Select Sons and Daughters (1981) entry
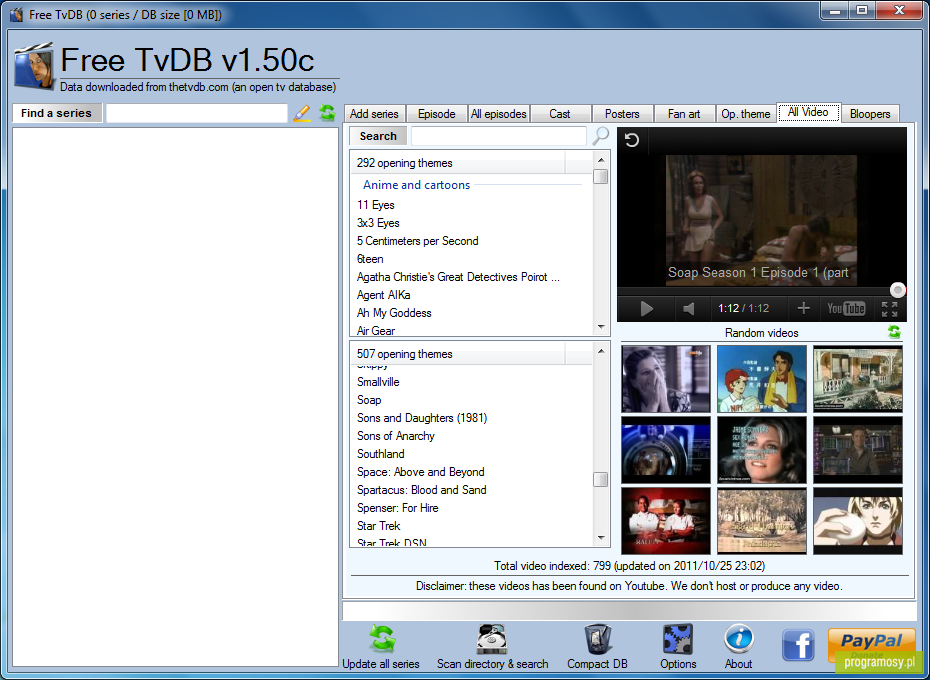The height and width of the screenshot is (680, 930). tap(422, 418)
